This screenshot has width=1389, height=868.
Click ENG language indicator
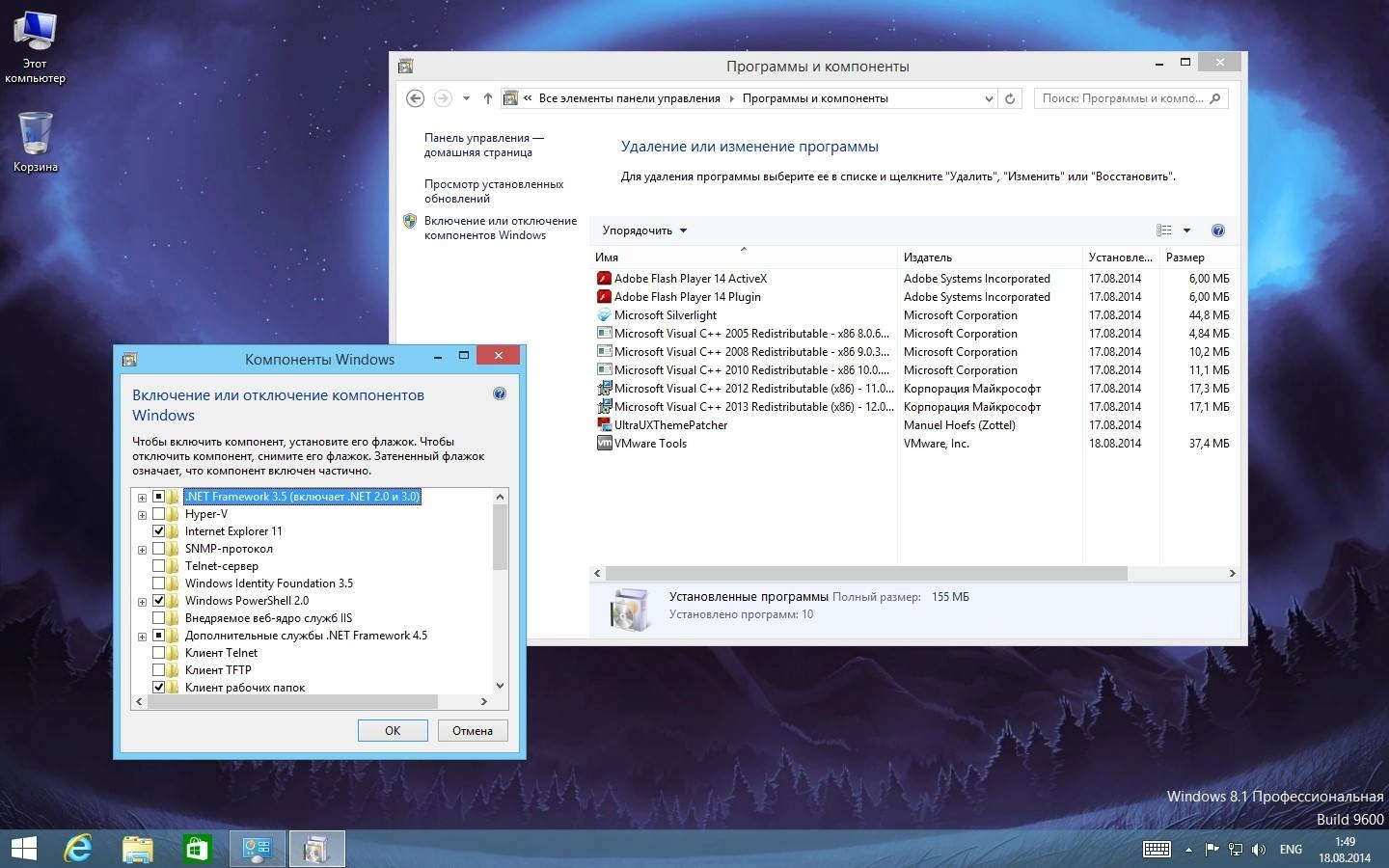click(x=1291, y=850)
